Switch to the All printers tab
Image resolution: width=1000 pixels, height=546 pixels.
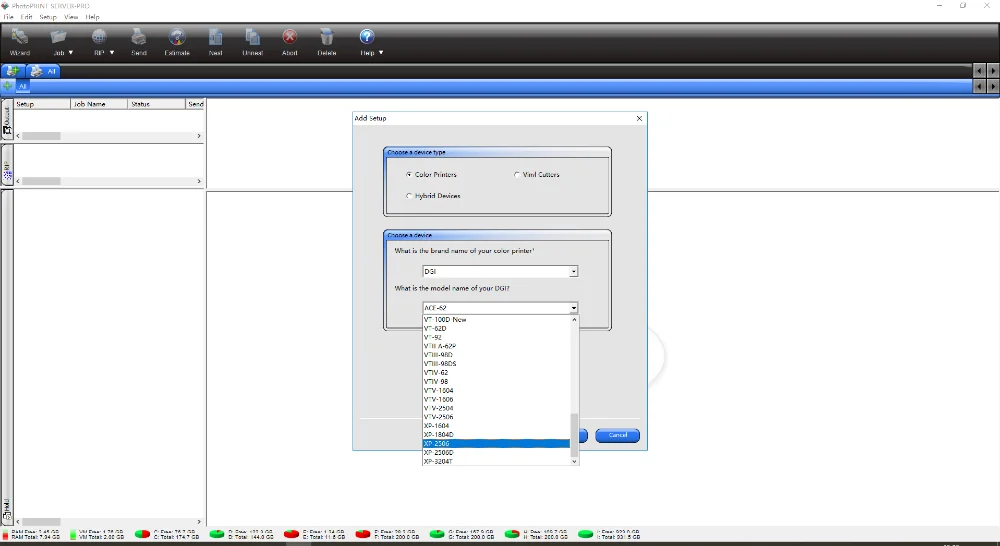[x=43, y=71]
